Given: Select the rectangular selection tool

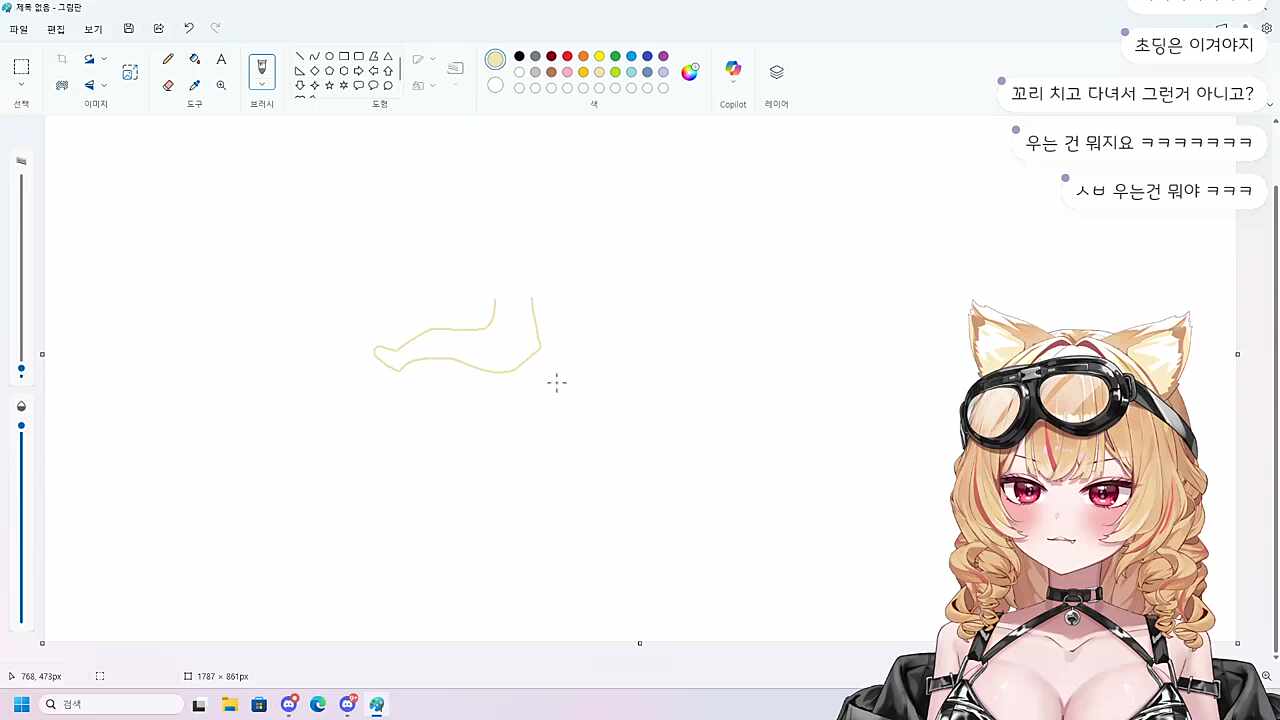Looking at the screenshot, I should click(21, 67).
